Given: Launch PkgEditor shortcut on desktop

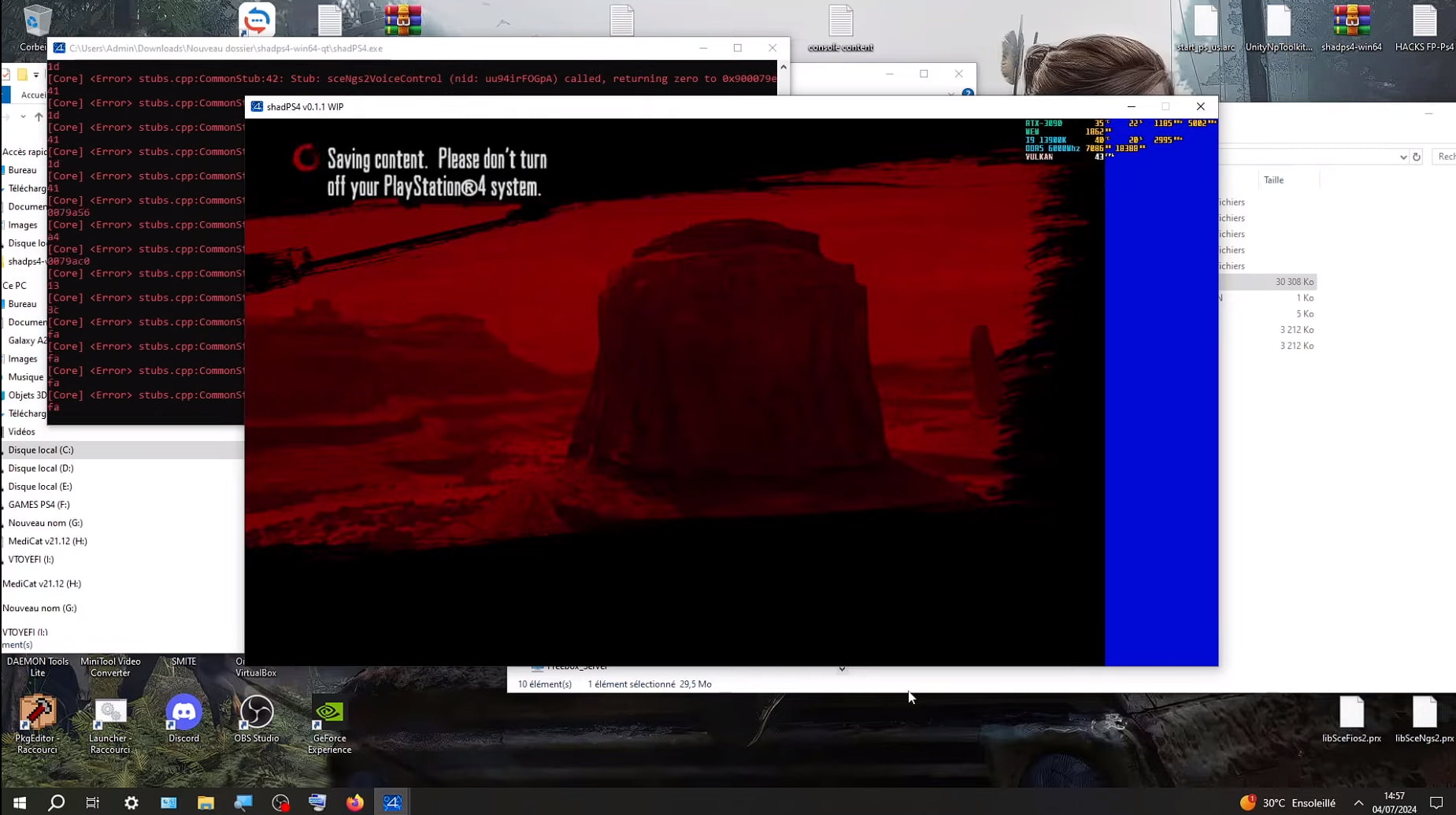Looking at the screenshot, I should 37,724.
